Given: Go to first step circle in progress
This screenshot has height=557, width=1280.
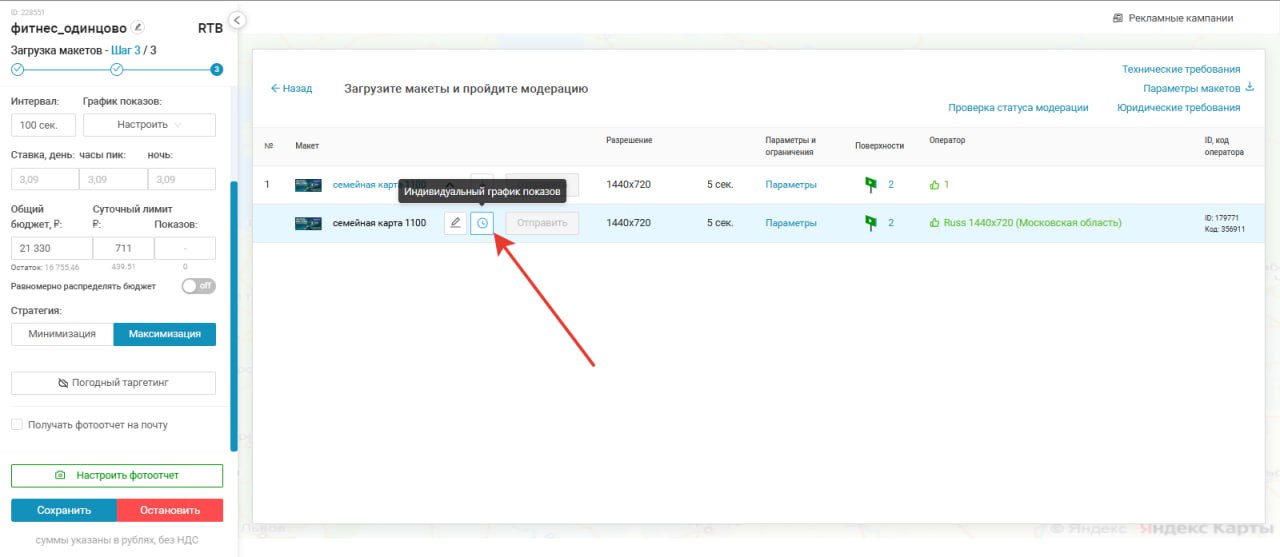Looking at the screenshot, I should click(17, 69).
